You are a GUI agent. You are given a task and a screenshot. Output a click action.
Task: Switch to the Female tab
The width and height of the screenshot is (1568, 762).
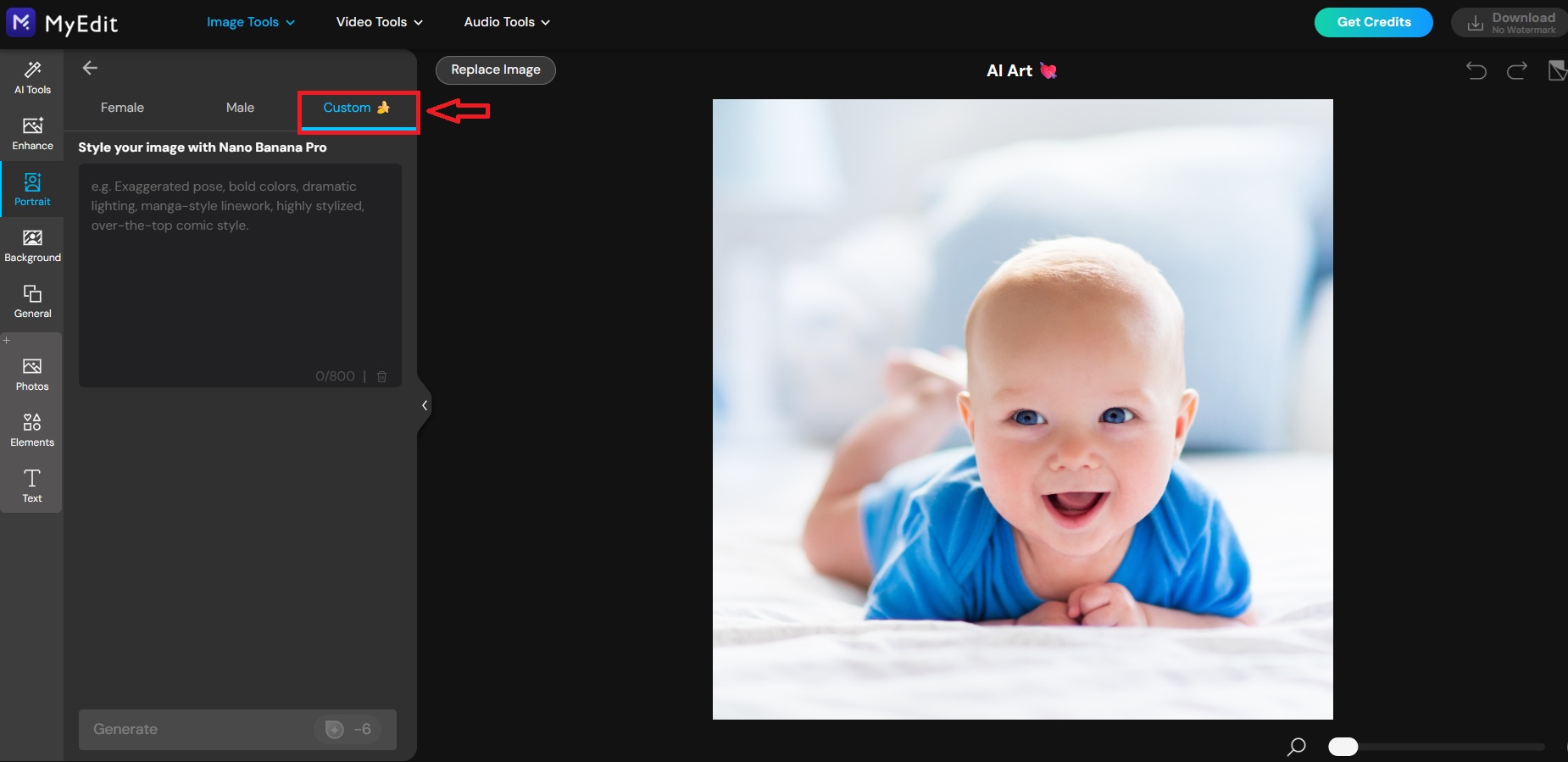(x=122, y=108)
